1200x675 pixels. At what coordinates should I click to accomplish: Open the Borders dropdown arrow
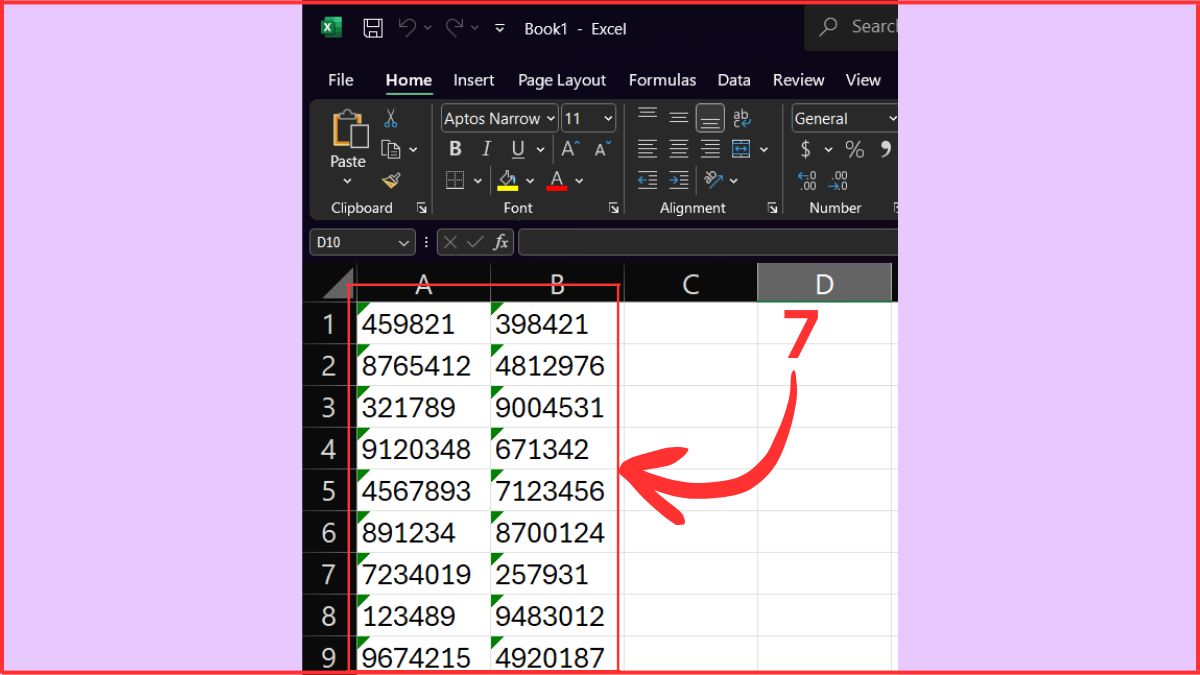pyautogui.click(x=476, y=180)
